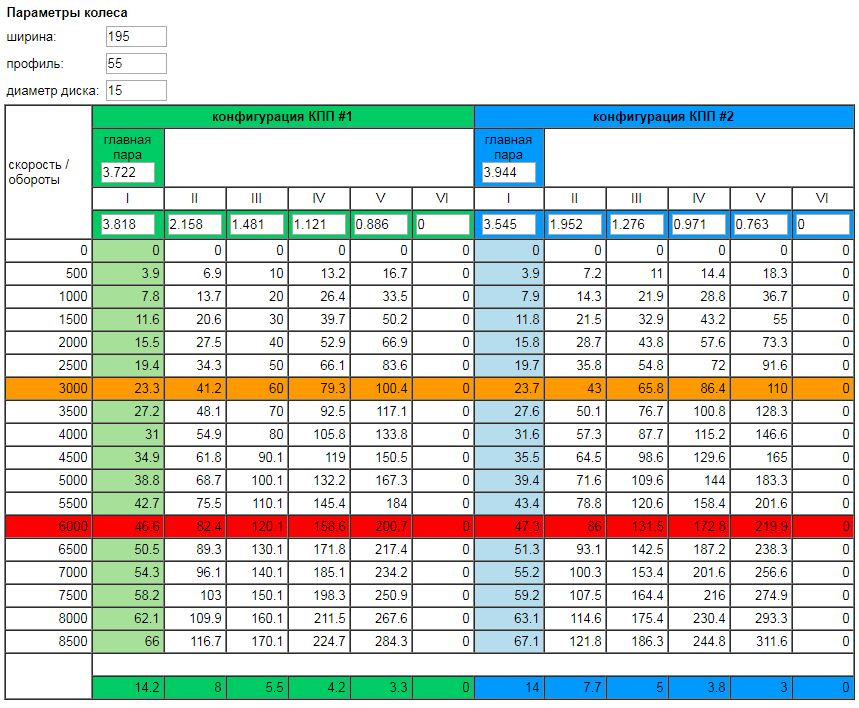Click the gear ratio field 0.886
The width and height of the screenshot is (859, 708).
pos(380,225)
